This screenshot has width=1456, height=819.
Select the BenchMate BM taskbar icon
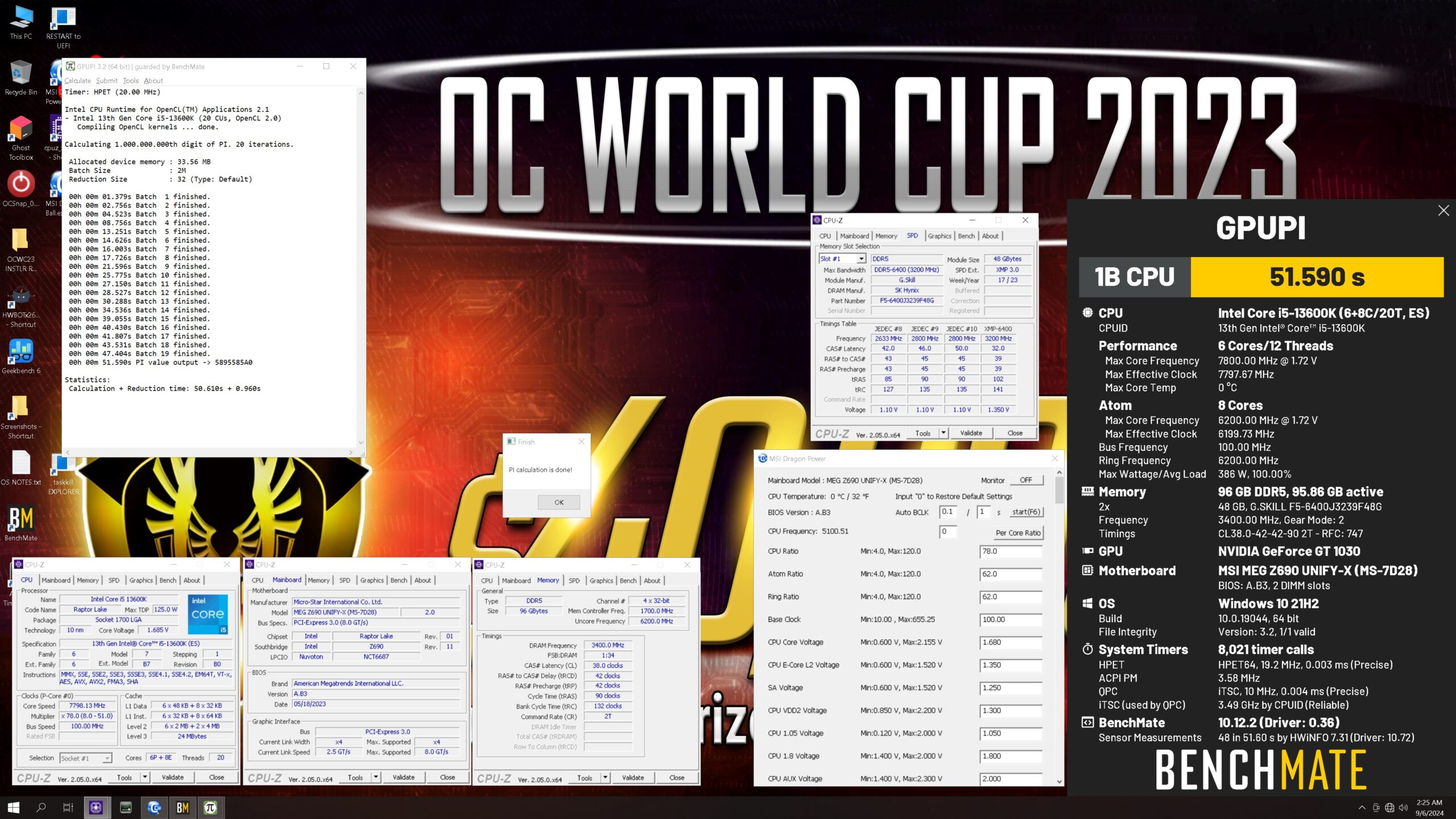183,807
